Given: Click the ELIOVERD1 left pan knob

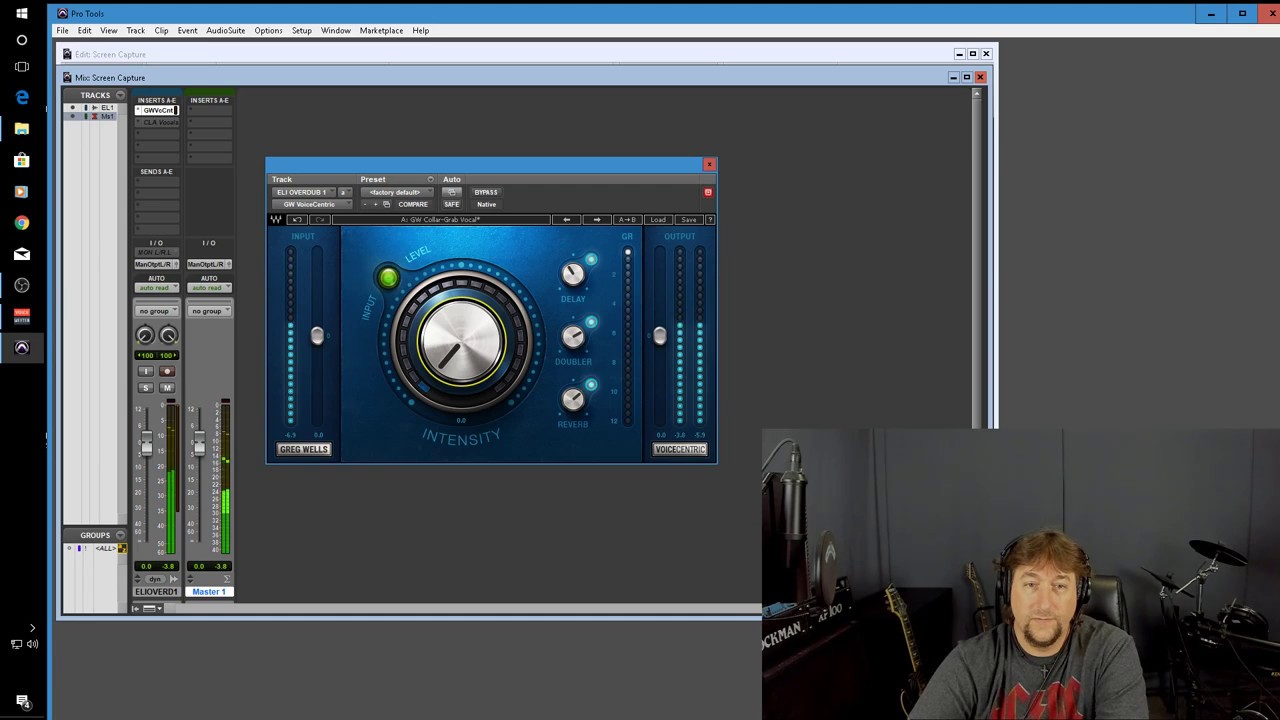Looking at the screenshot, I should click(x=145, y=336).
